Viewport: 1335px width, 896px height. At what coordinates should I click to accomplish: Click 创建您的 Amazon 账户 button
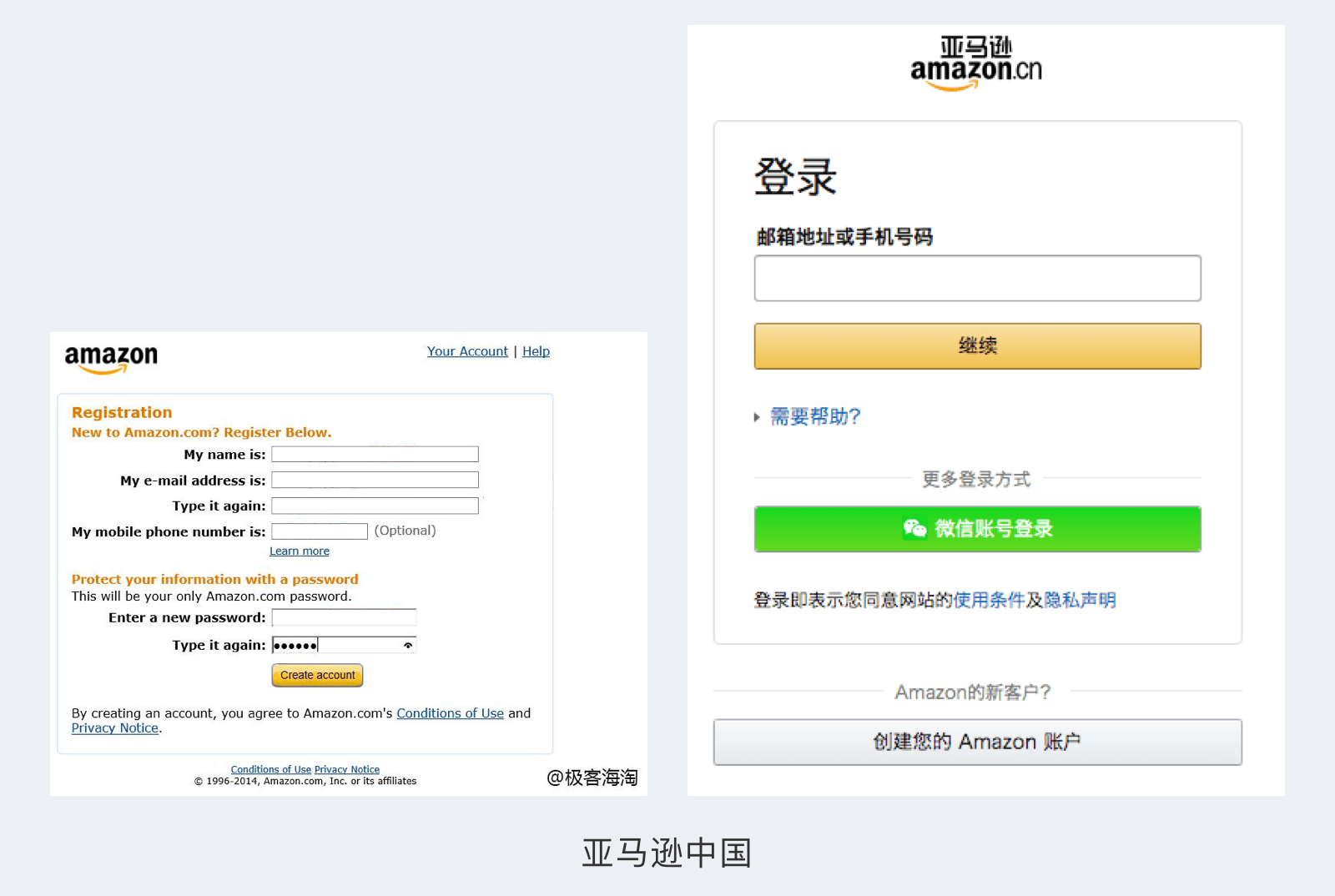pyautogui.click(x=977, y=742)
